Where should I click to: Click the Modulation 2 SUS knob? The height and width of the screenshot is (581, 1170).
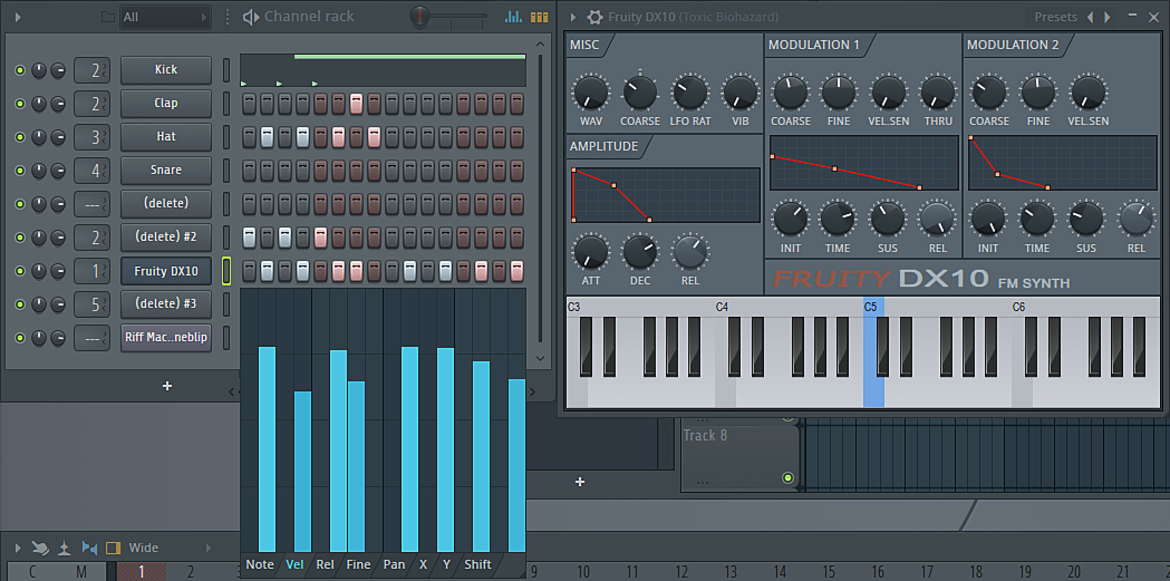[1086, 220]
